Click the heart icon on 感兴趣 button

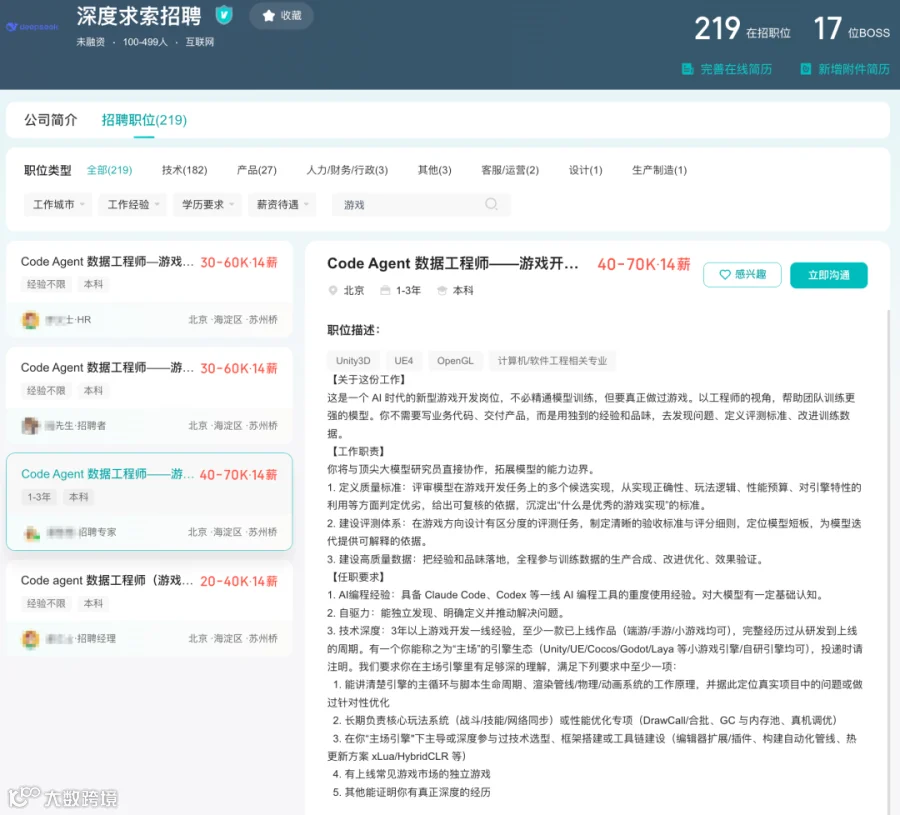(725, 275)
